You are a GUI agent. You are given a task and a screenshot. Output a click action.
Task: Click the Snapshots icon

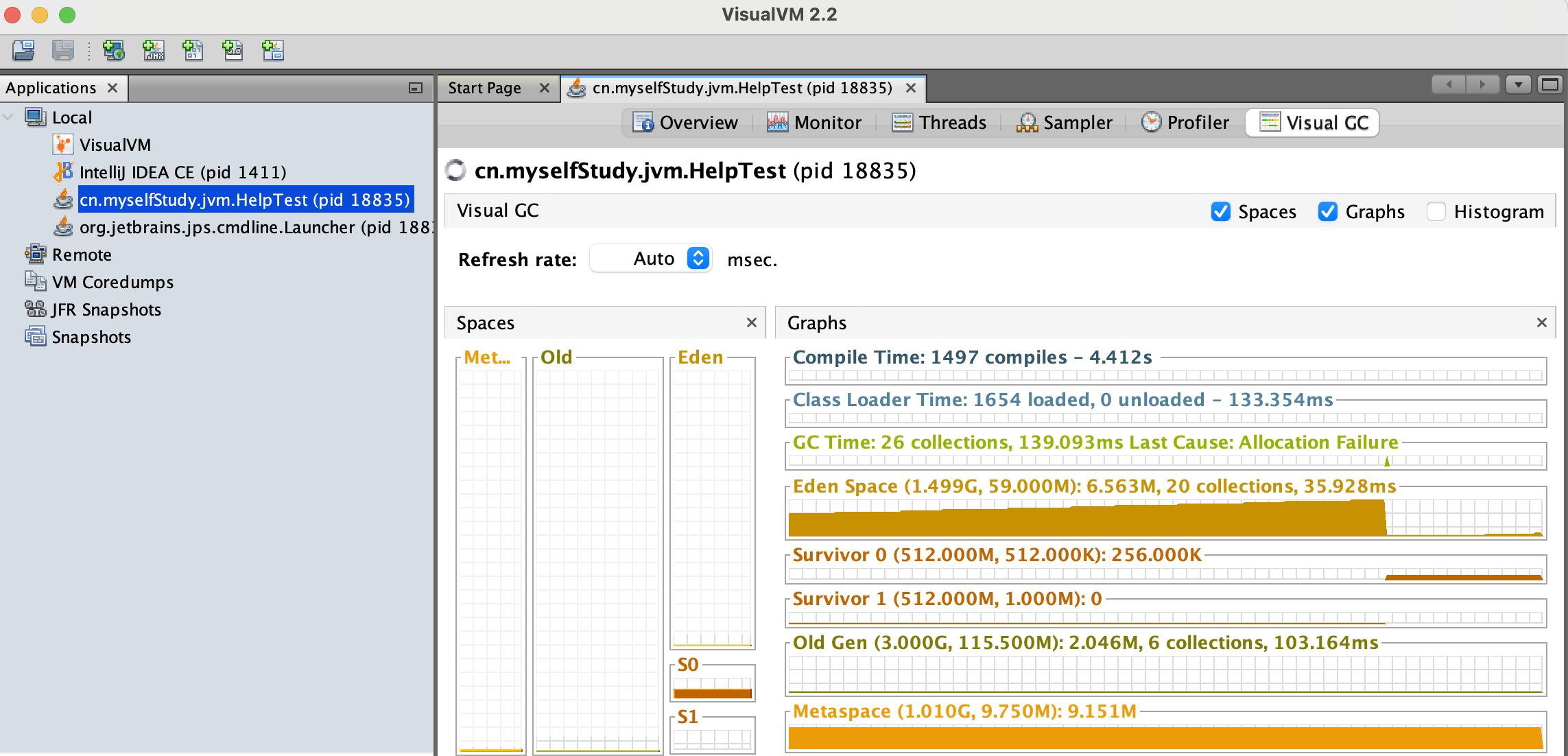coord(36,337)
